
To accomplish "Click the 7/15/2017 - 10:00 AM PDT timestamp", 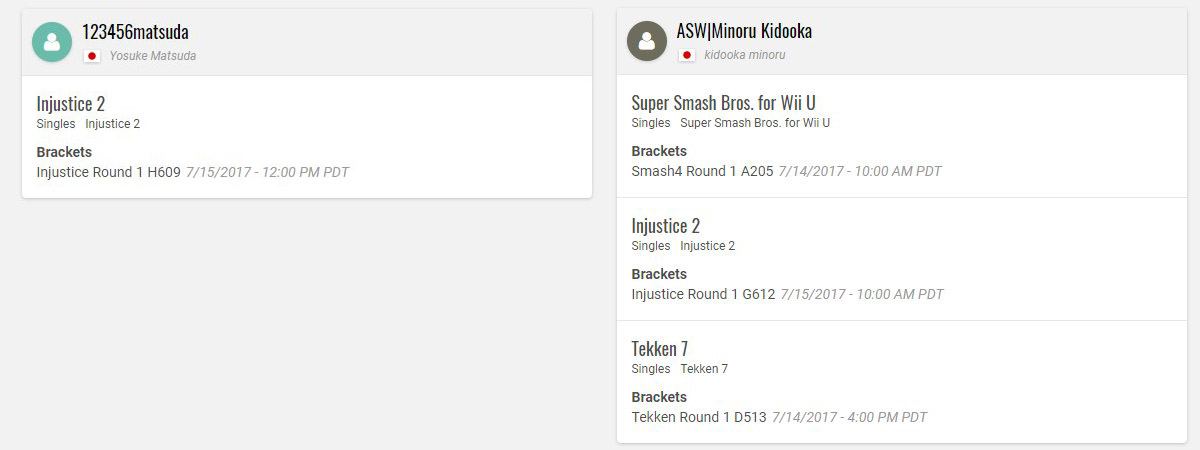I will pyautogui.click(x=862, y=294).
